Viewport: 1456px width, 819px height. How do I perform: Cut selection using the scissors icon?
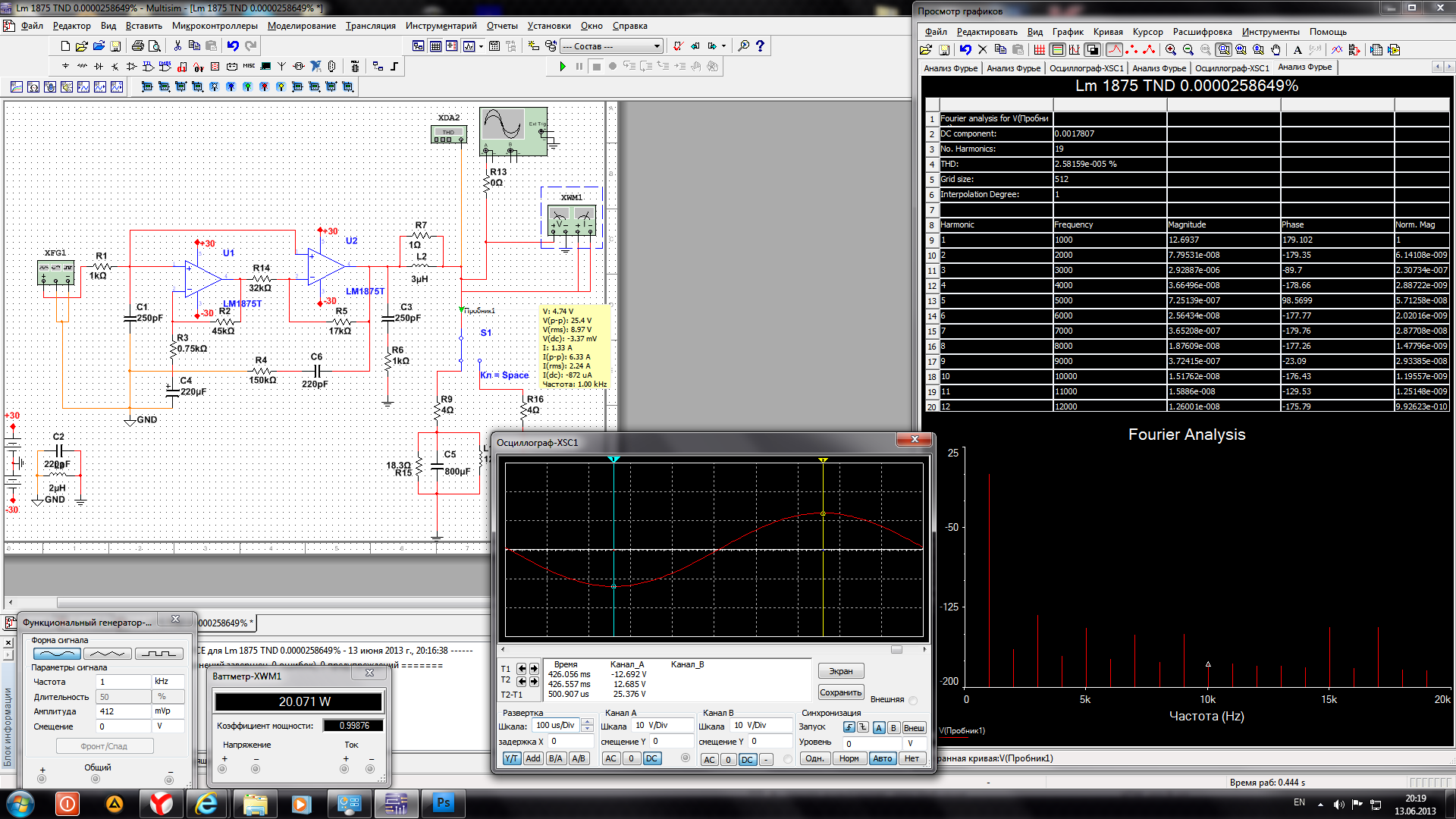(177, 46)
